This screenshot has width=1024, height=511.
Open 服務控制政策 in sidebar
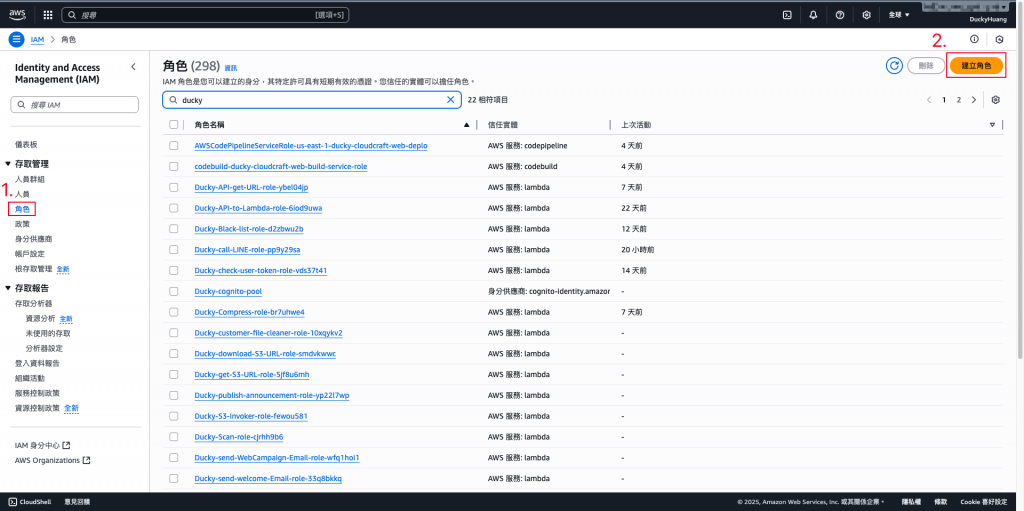click(37, 393)
